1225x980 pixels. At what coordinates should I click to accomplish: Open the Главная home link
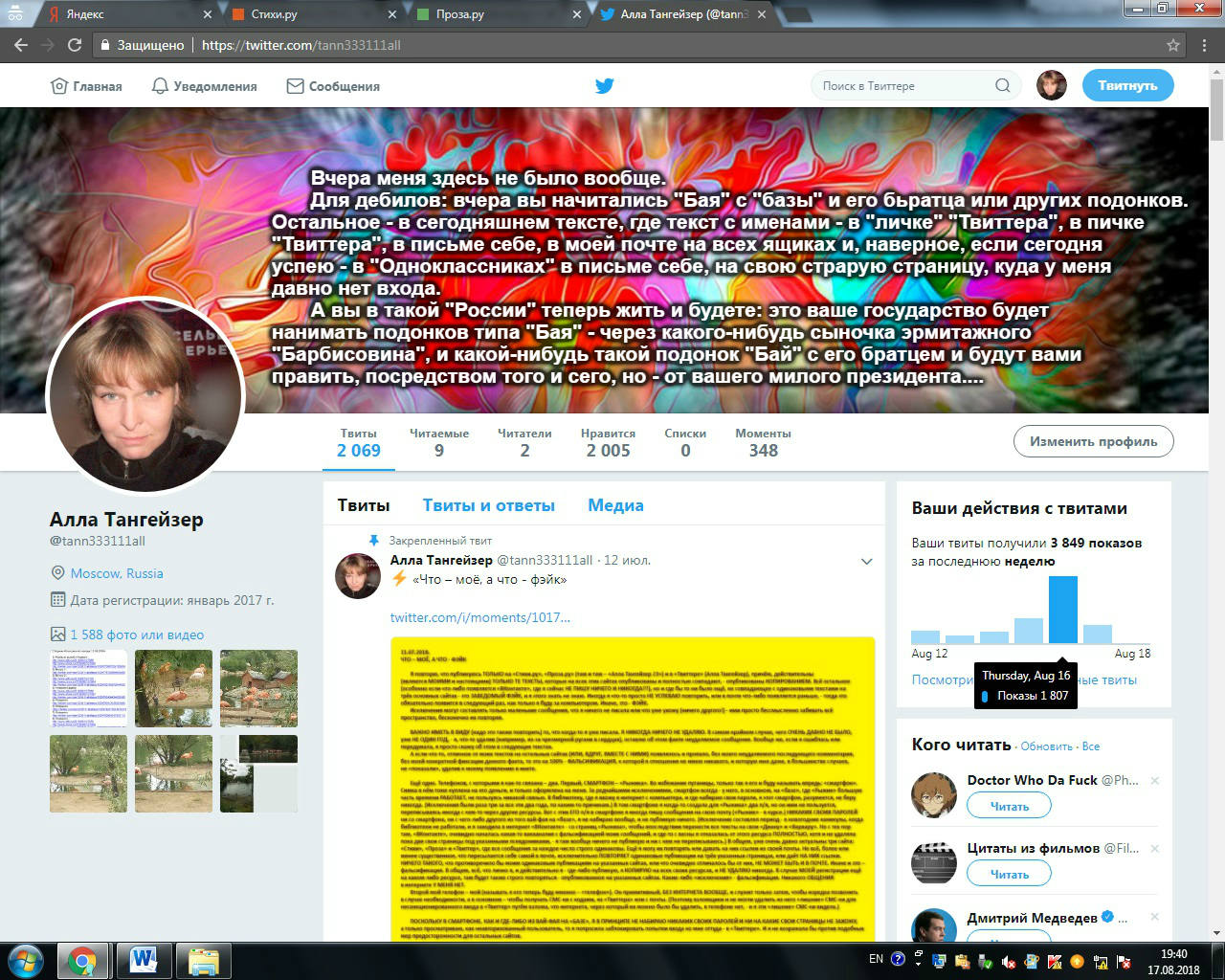[86, 86]
